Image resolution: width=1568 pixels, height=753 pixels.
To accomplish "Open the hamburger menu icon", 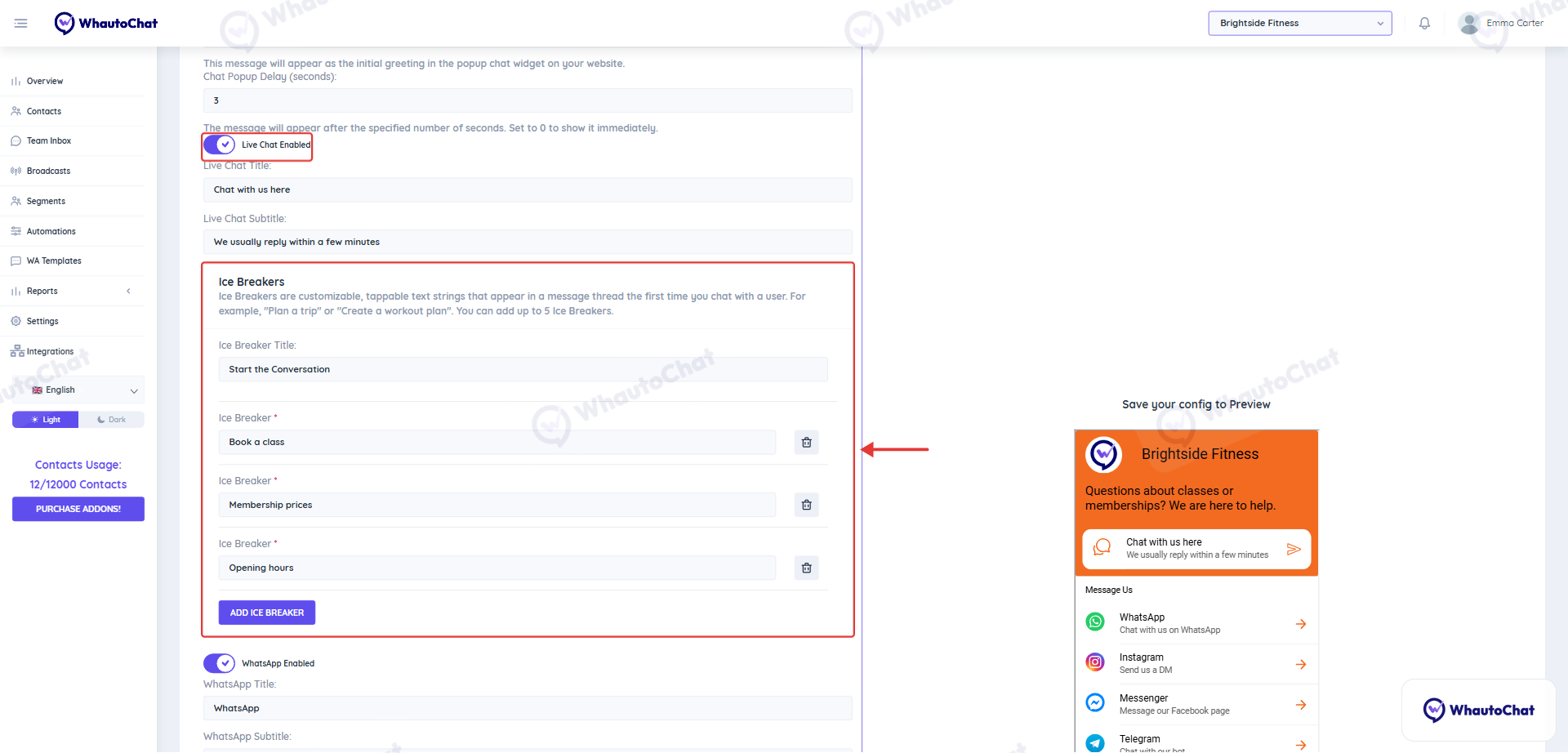I will tap(21, 23).
